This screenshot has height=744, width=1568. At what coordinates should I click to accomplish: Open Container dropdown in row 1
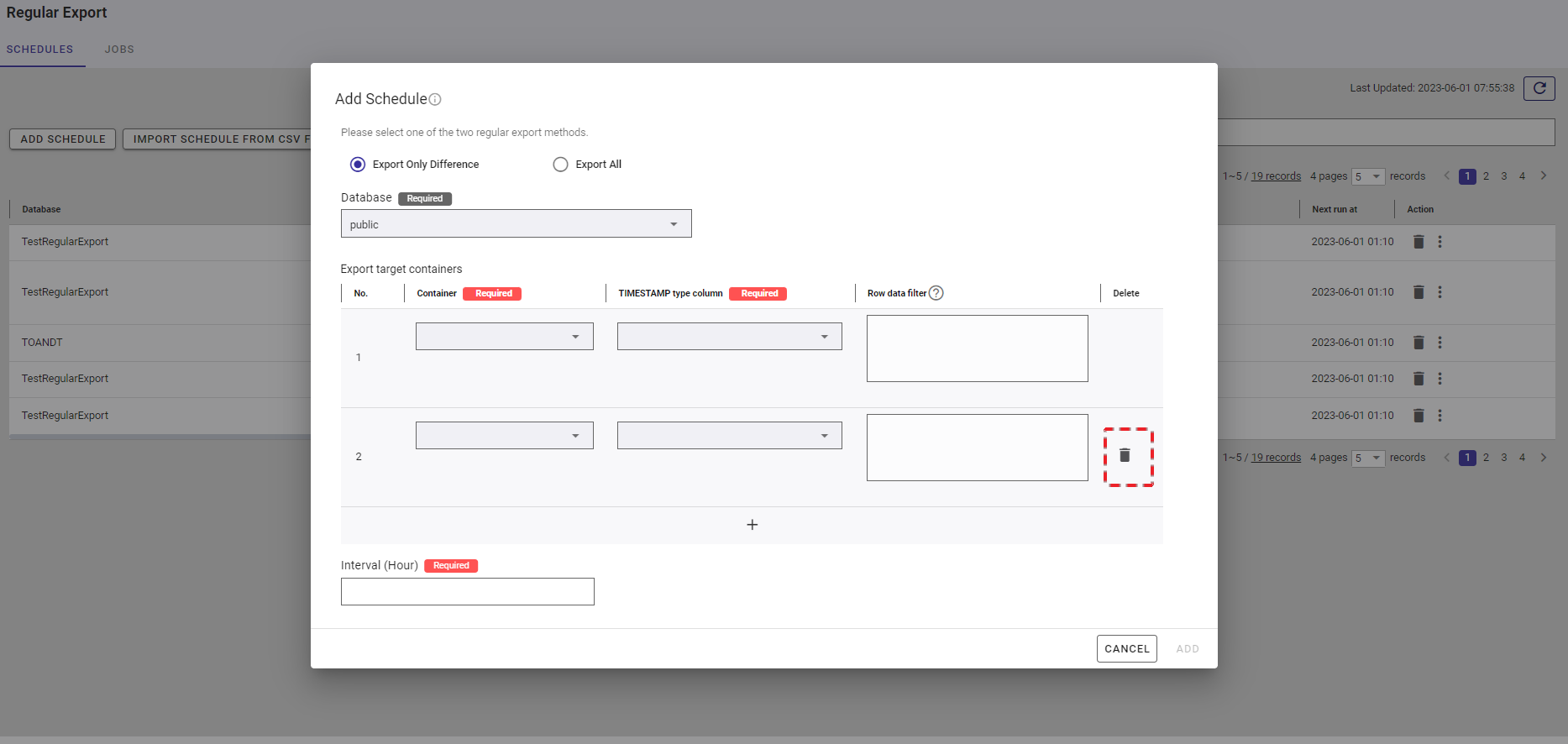pos(504,337)
